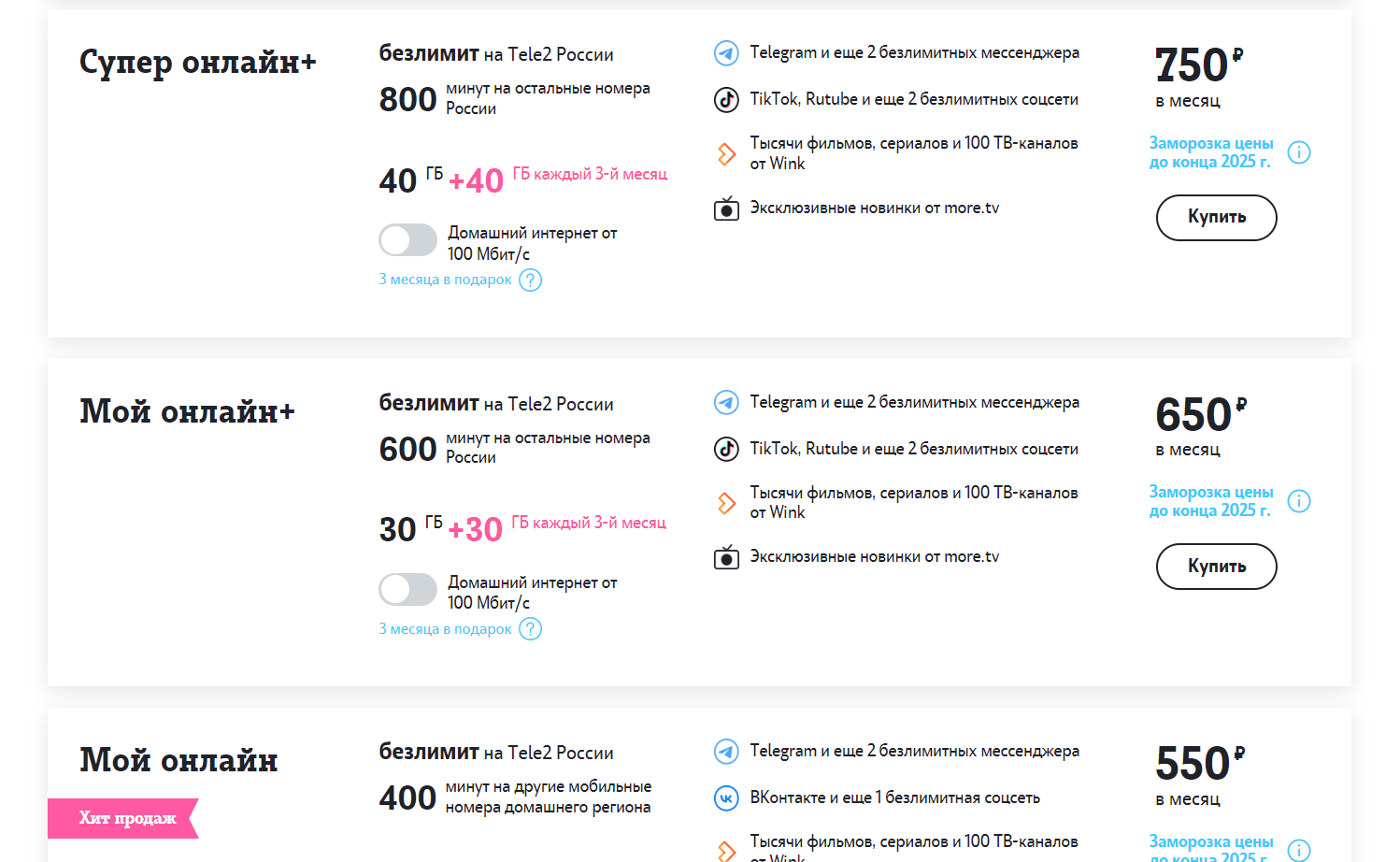Image resolution: width=1400 pixels, height=862 pixels.
Task: Click the Хит продаж badge on Мой онлайн
Action: tap(122, 818)
